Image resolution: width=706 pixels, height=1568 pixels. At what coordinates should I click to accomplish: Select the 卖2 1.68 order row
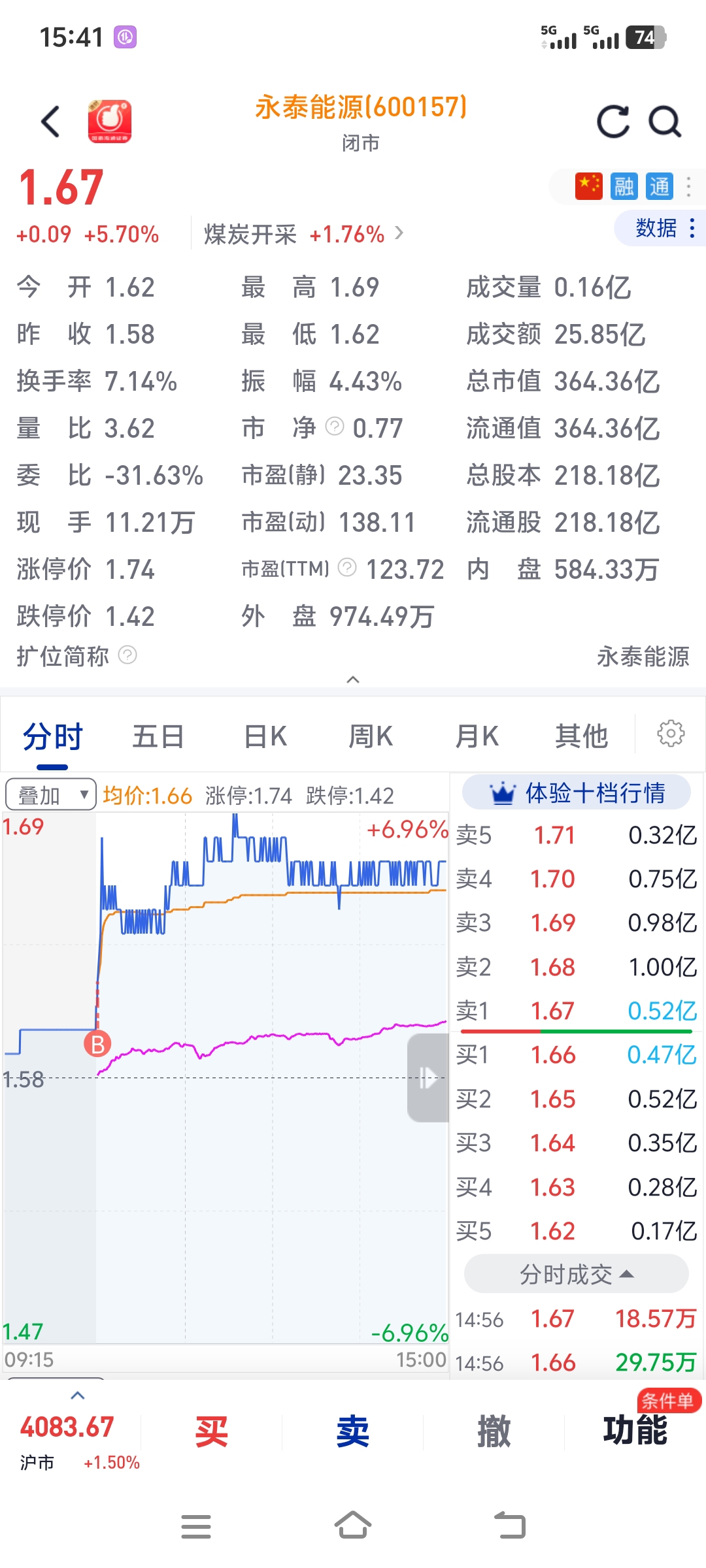click(x=577, y=967)
